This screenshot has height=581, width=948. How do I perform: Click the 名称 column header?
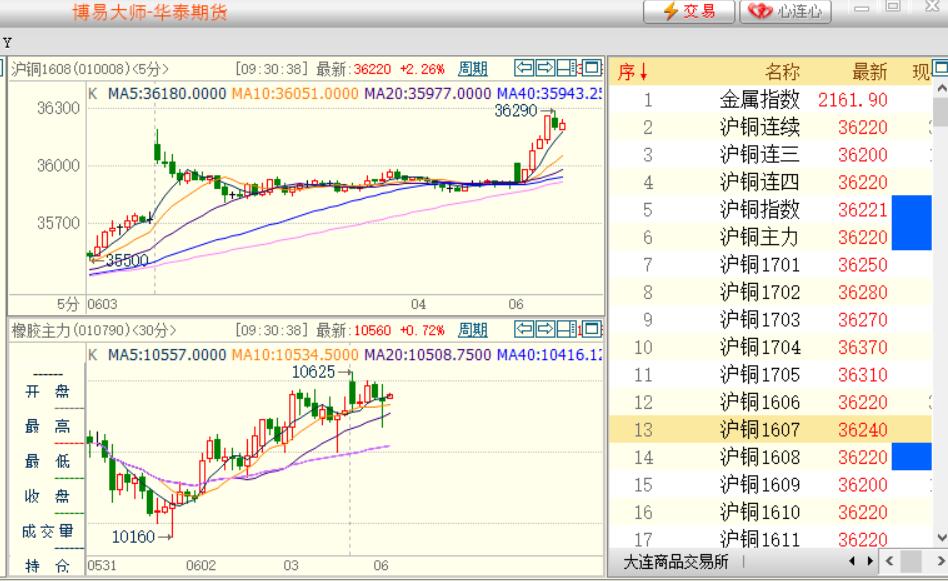pyautogui.click(x=782, y=72)
